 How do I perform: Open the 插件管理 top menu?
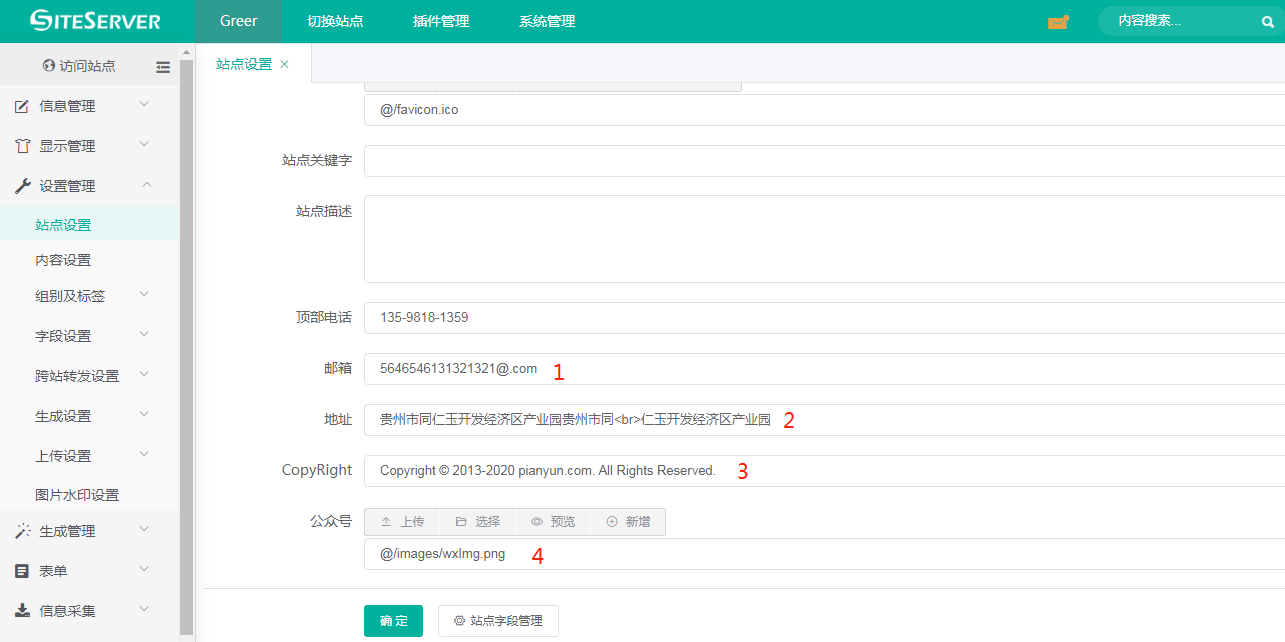point(441,21)
